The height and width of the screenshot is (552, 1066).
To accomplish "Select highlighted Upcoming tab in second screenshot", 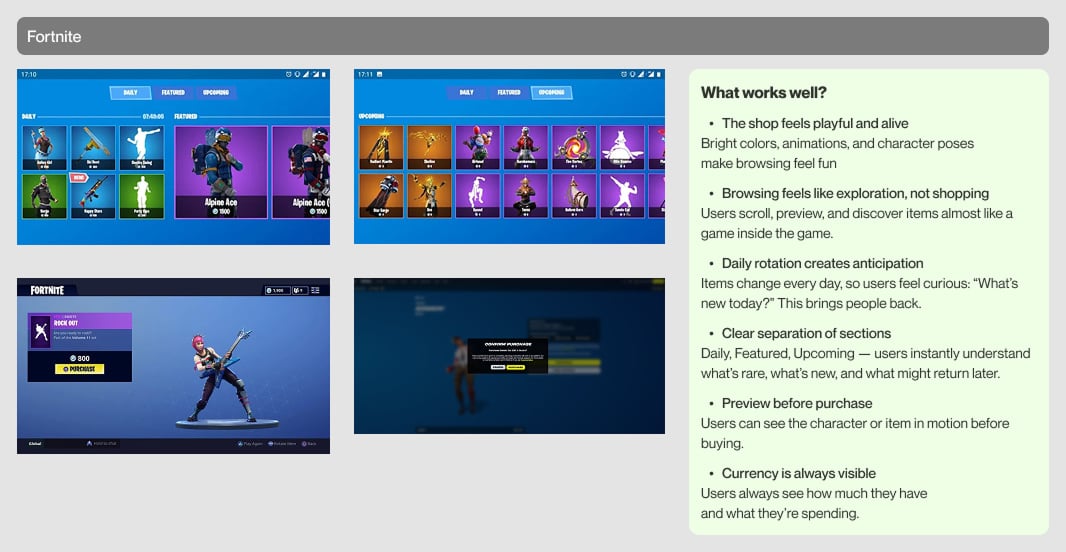I will pos(551,92).
